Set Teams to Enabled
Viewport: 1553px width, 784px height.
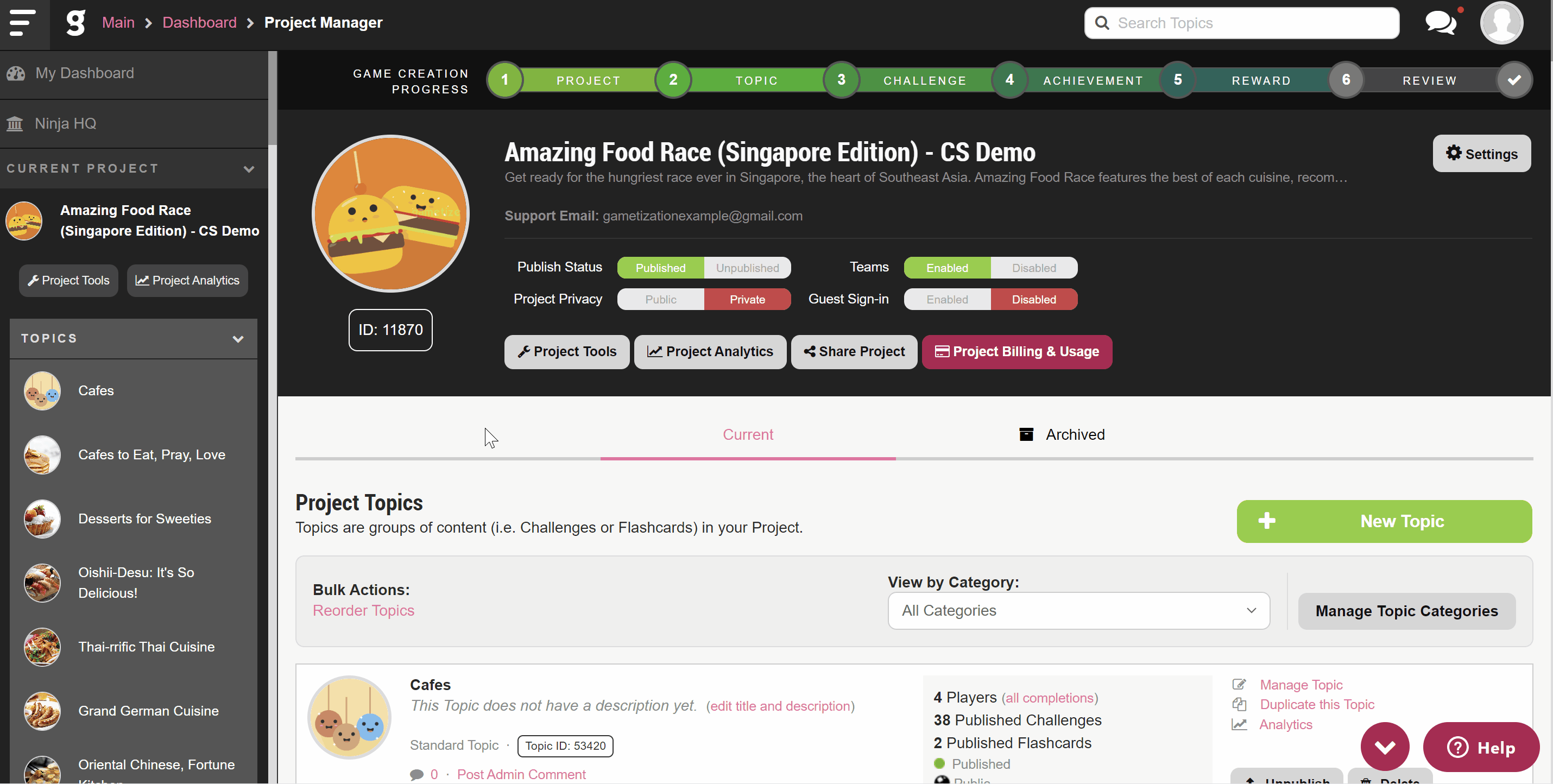(947, 268)
